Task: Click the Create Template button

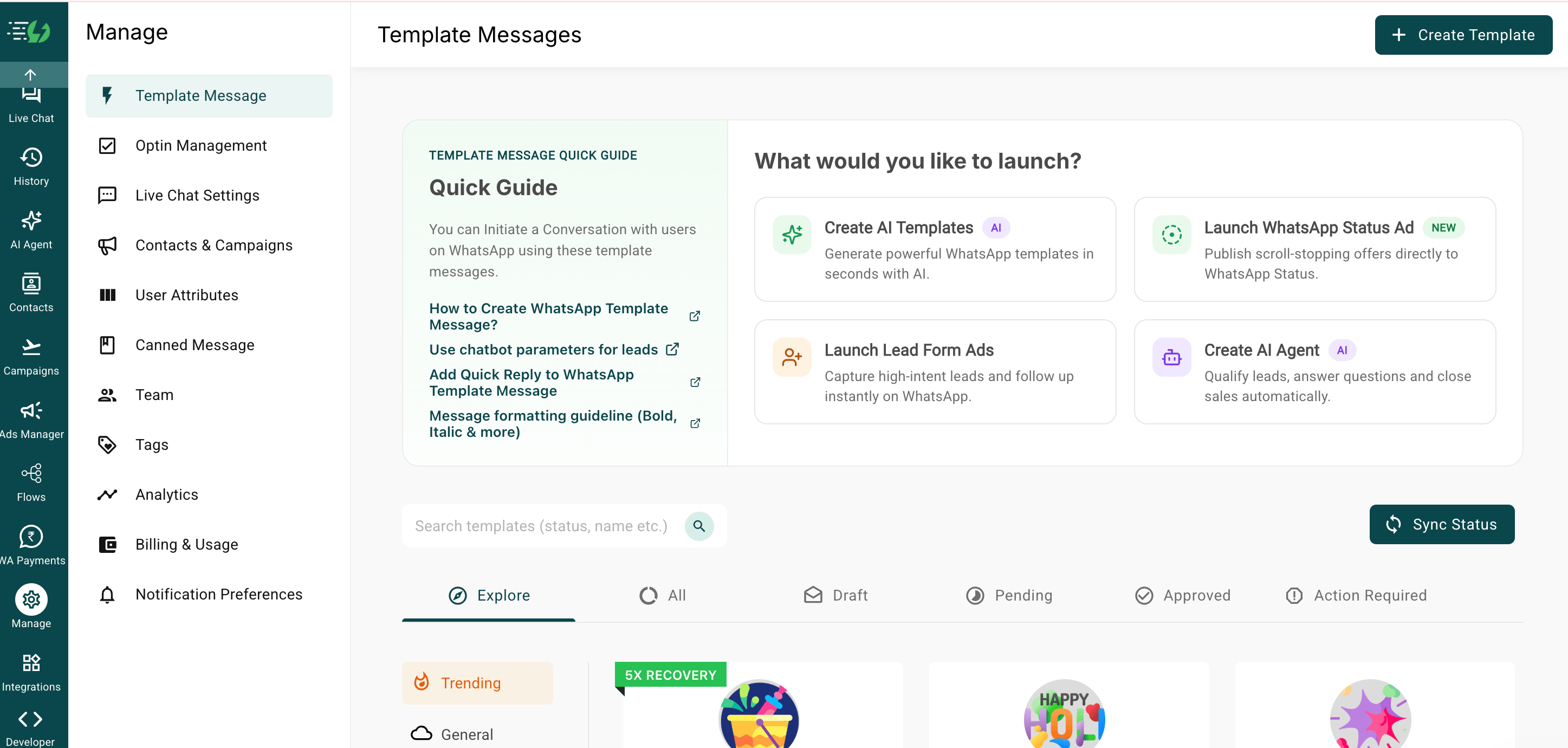Action: [1463, 35]
